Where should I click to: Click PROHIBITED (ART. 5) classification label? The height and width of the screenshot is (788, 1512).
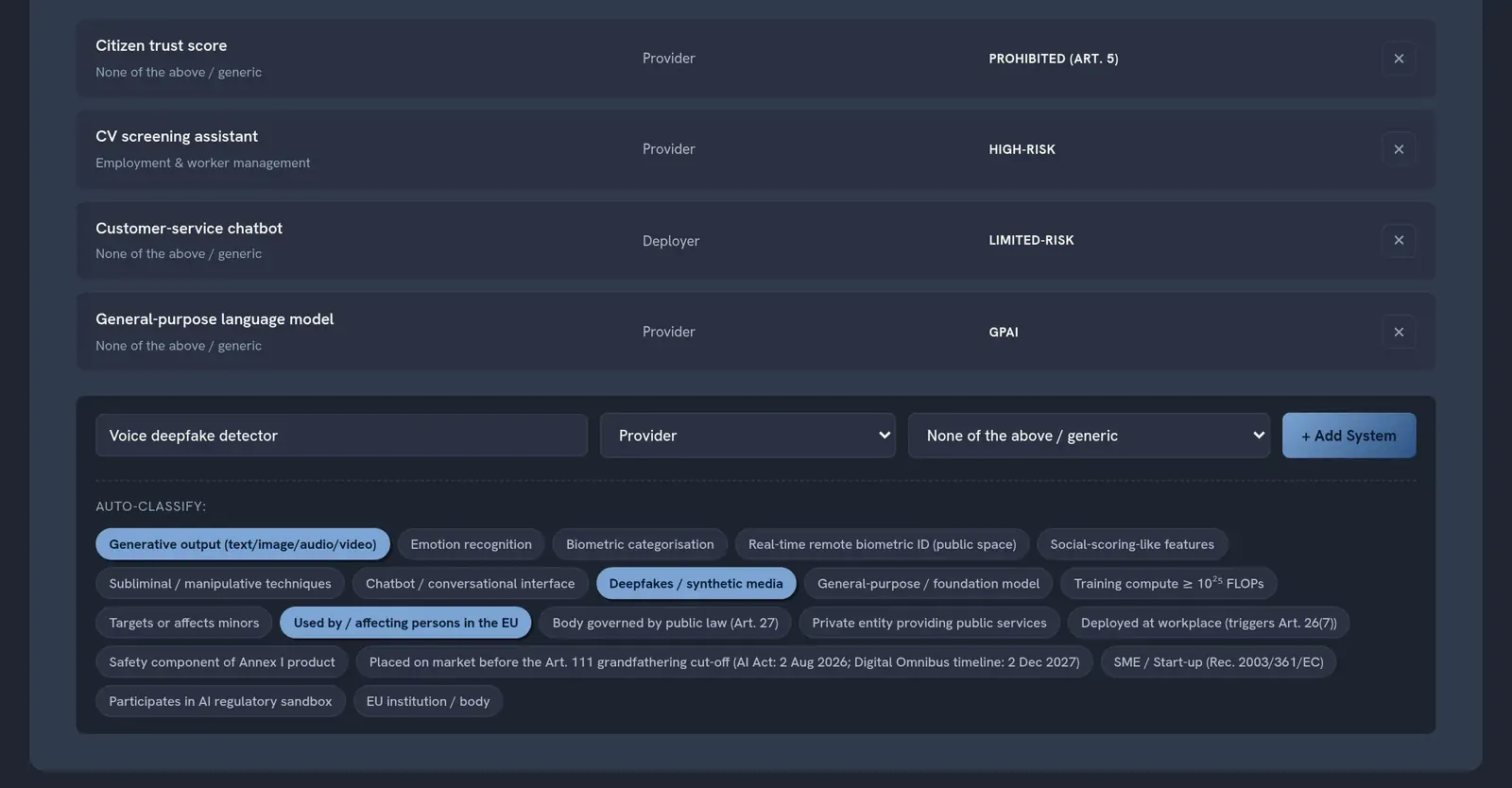tap(1054, 59)
